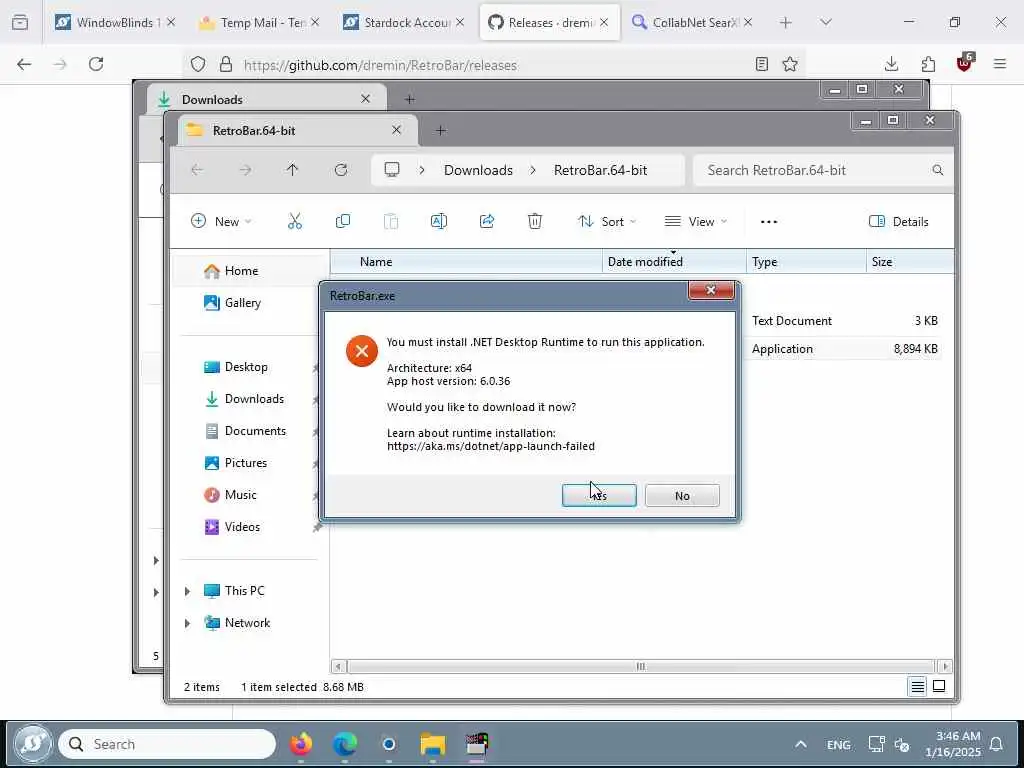The width and height of the screenshot is (1024, 768).
Task: Open the Firefox extensions puzzle icon
Action: 928,64
